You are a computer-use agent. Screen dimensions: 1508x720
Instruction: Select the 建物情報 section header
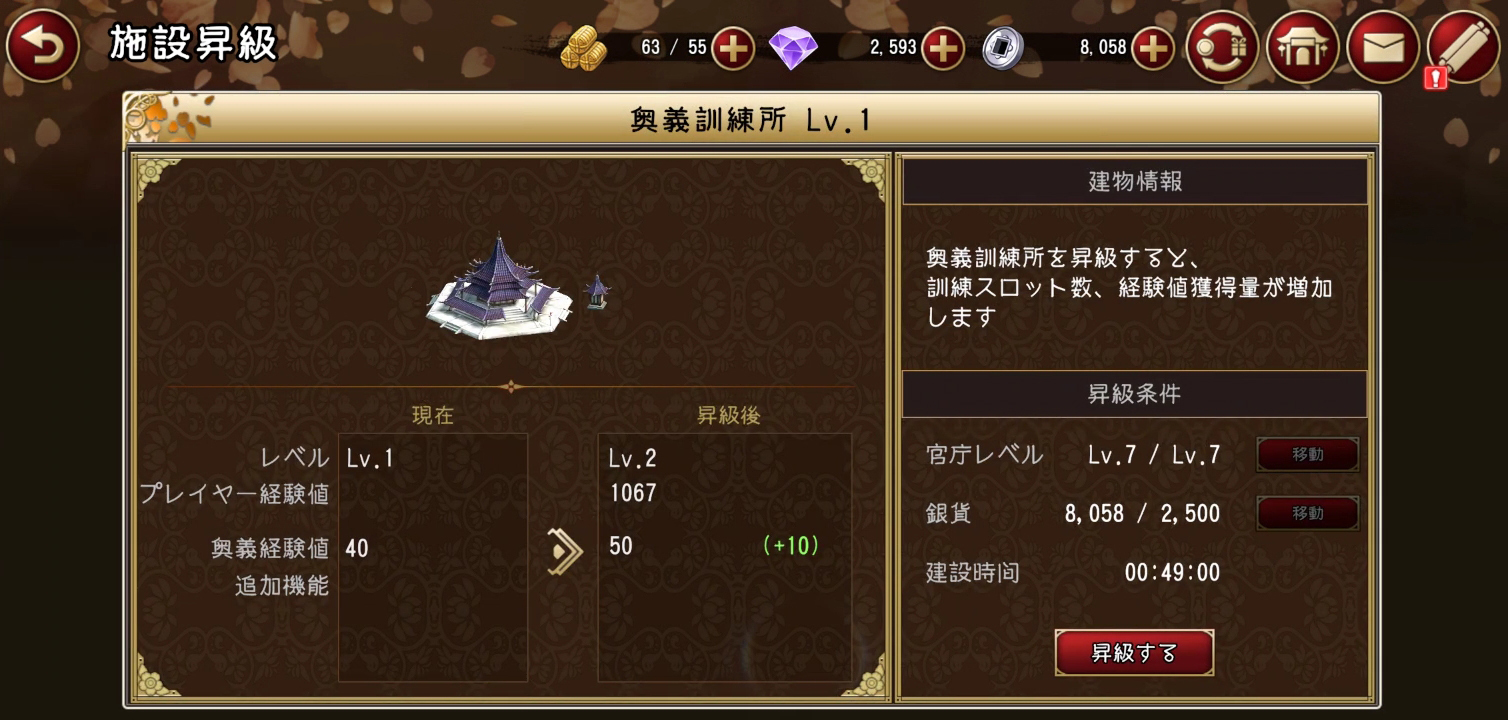tap(1135, 181)
